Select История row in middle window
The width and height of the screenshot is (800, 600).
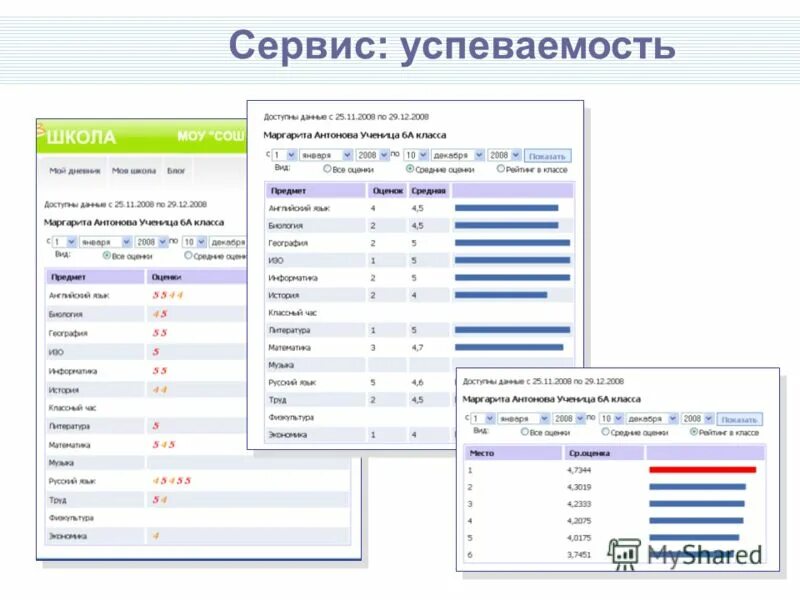[x=419, y=295]
